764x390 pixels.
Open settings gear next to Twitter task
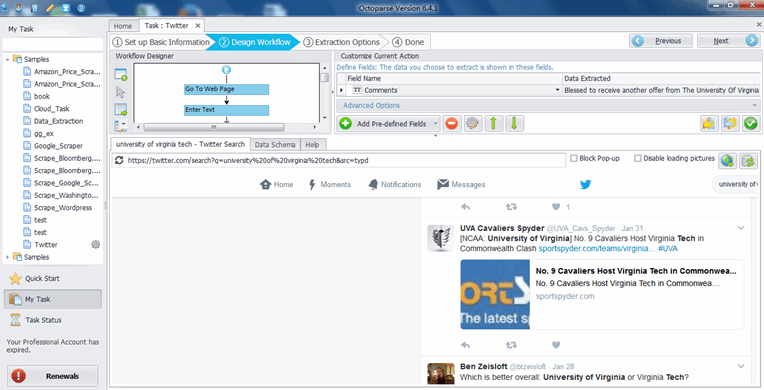coord(96,244)
